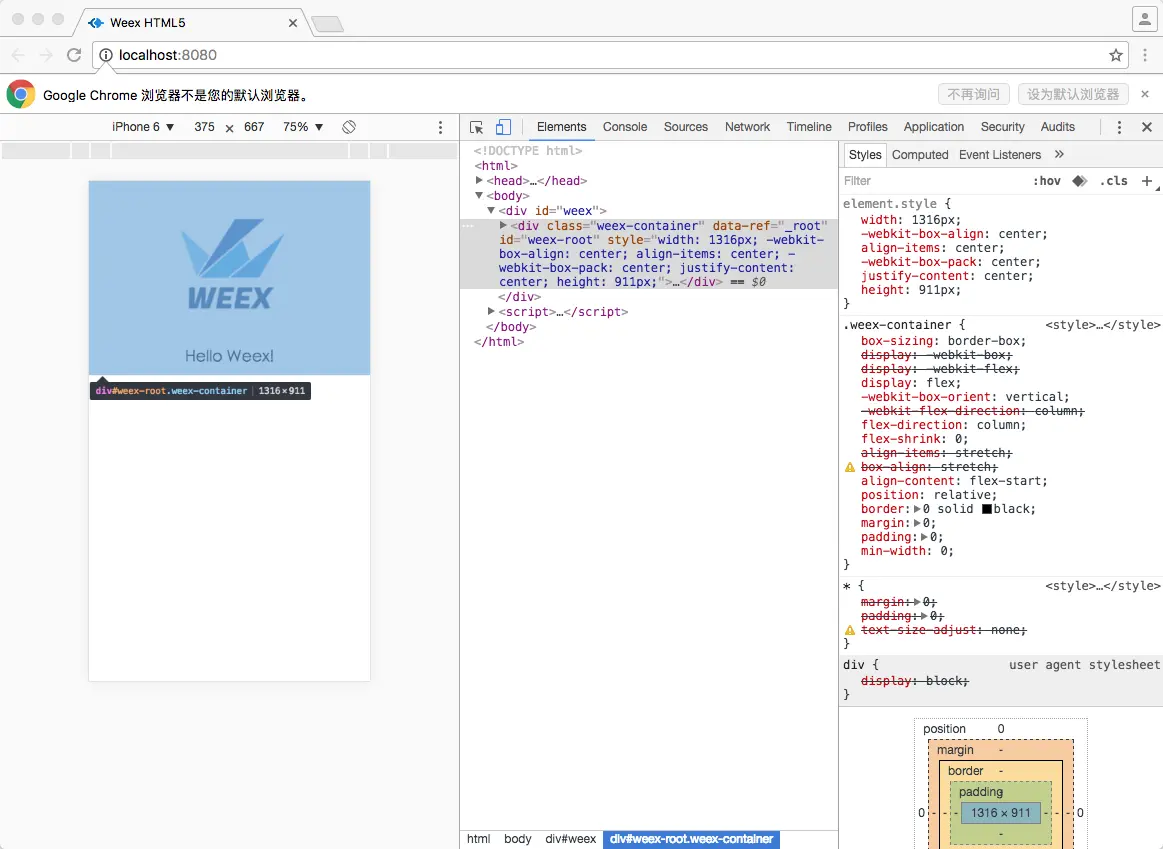Click the inspect element picker icon
The width and height of the screenshot is (1163, 849).
point(477,128)
